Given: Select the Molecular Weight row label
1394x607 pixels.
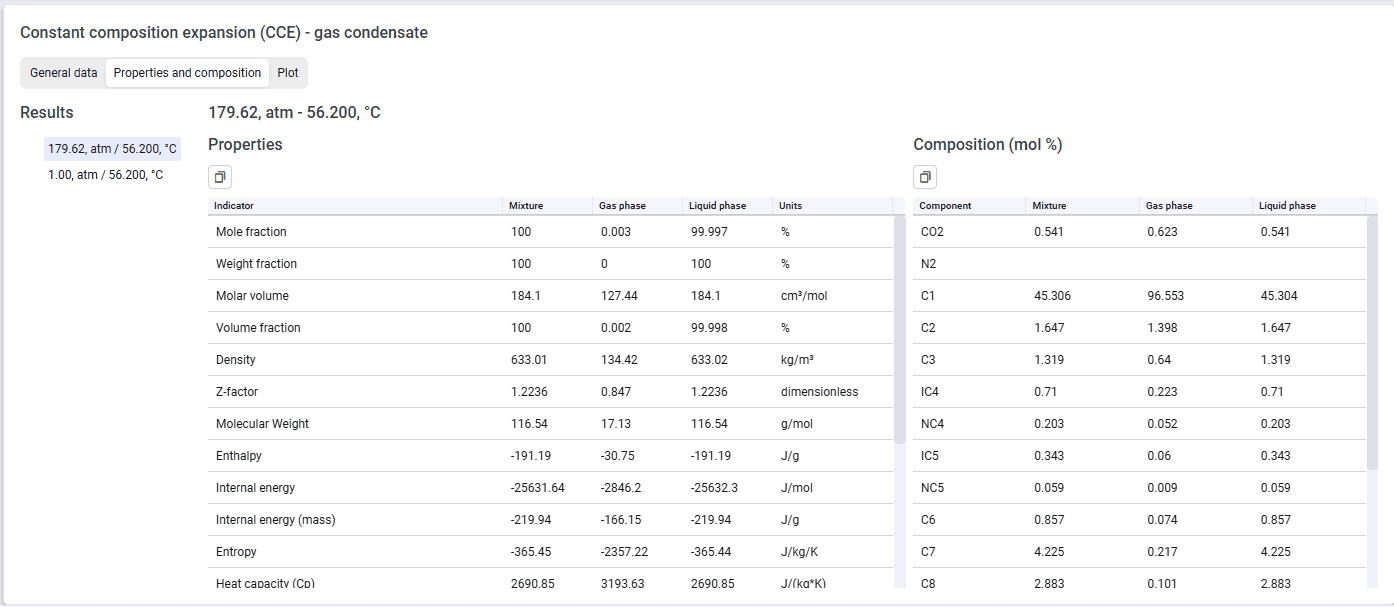Looking at the screenshot, I should pyautogui.click(x=262, y=424).
